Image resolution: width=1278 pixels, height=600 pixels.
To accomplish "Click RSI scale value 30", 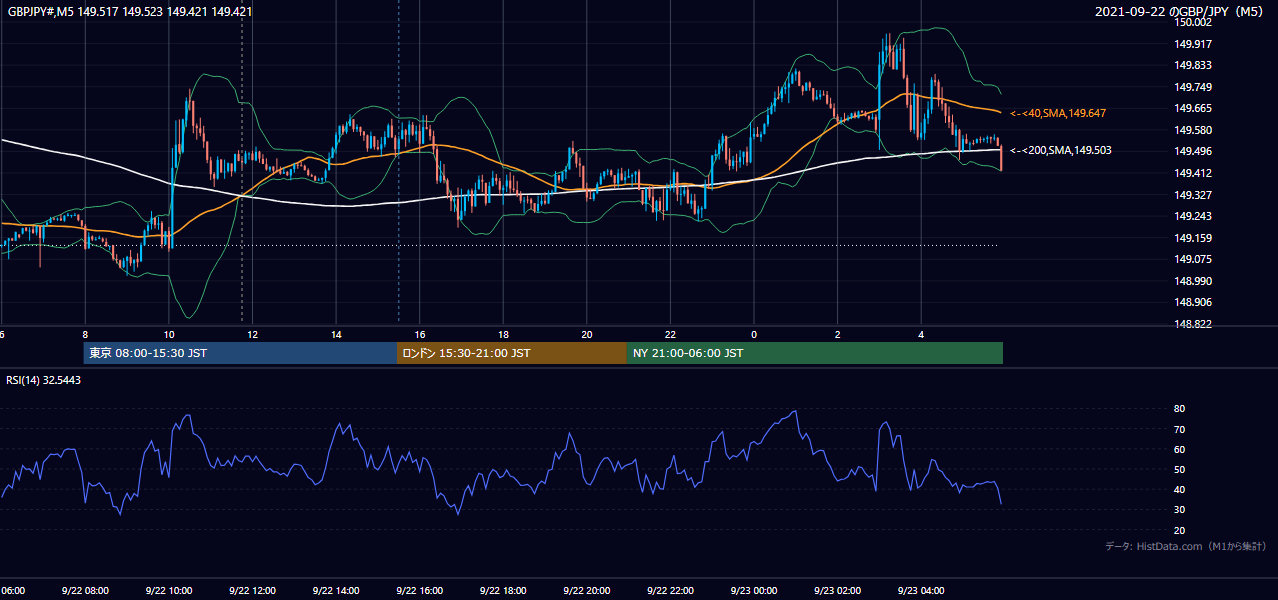I will (x=1179, y=510).
